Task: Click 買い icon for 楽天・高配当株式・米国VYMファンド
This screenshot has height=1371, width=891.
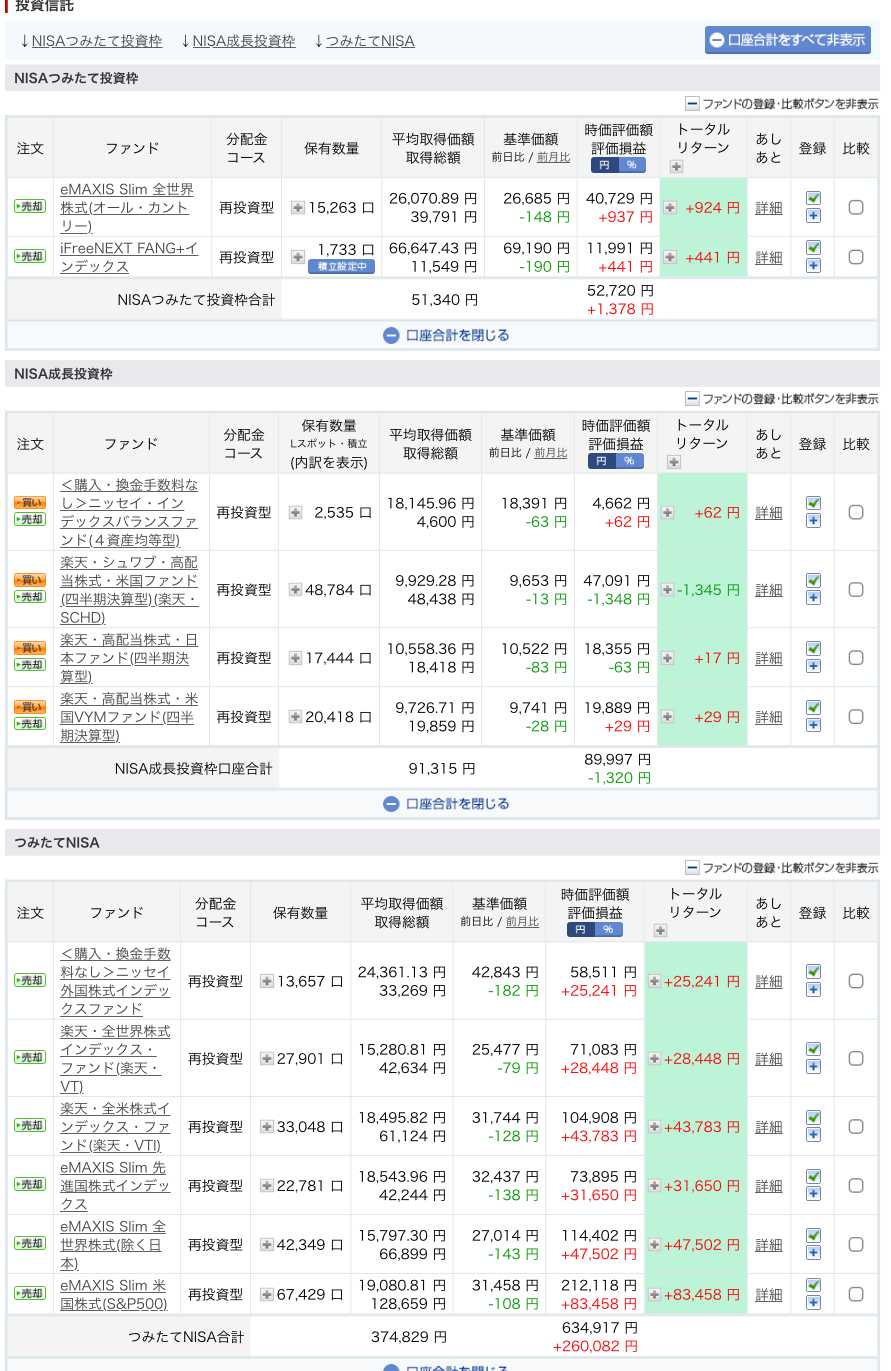Action: coord(30,708)
